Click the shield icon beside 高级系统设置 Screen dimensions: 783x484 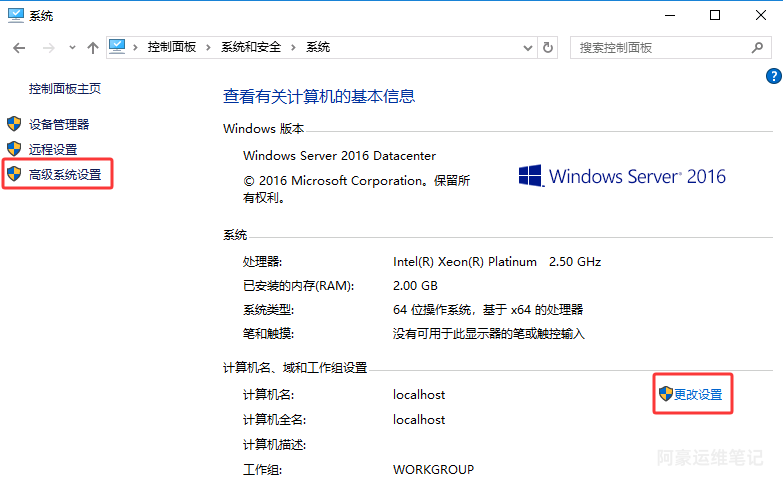(14, 174)
